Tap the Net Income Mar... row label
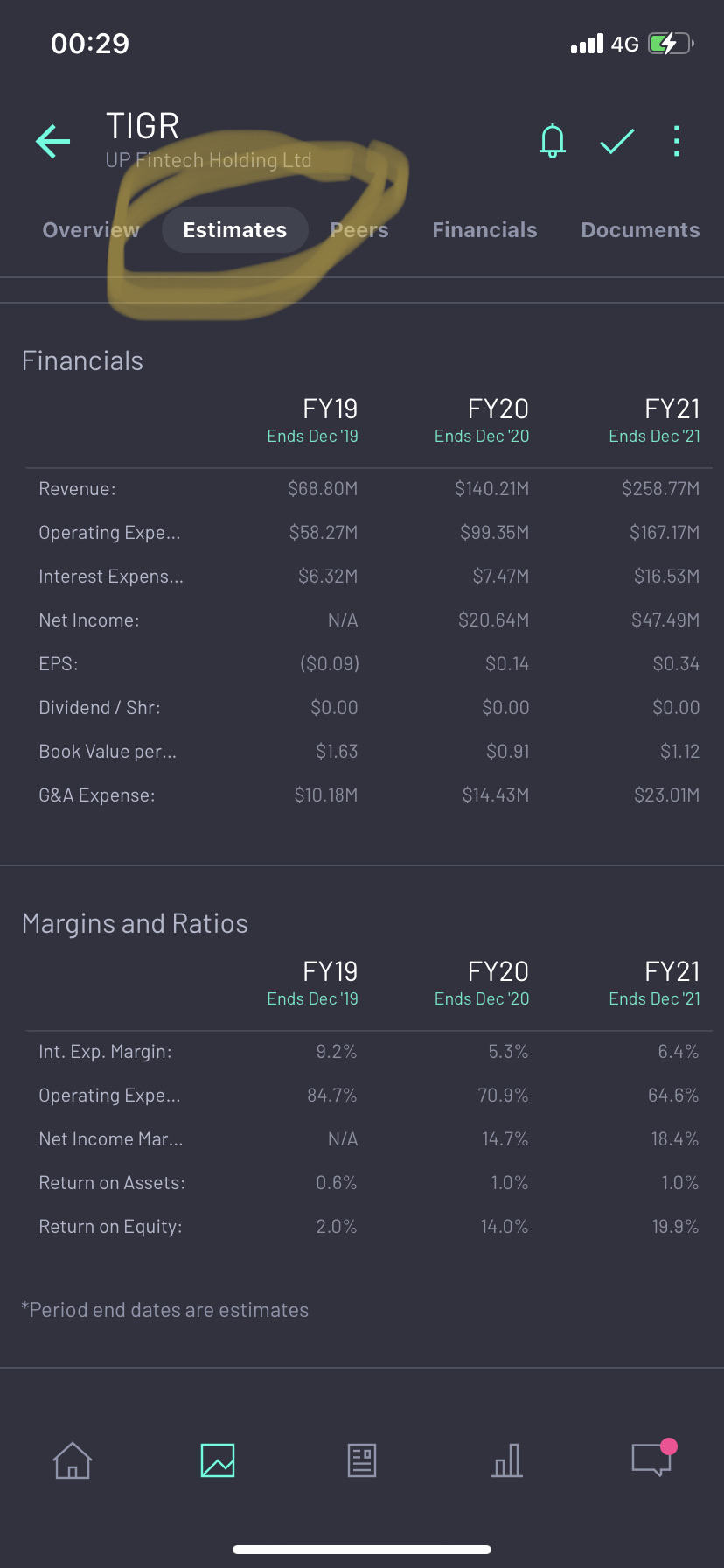 (x=111, y=1139)
